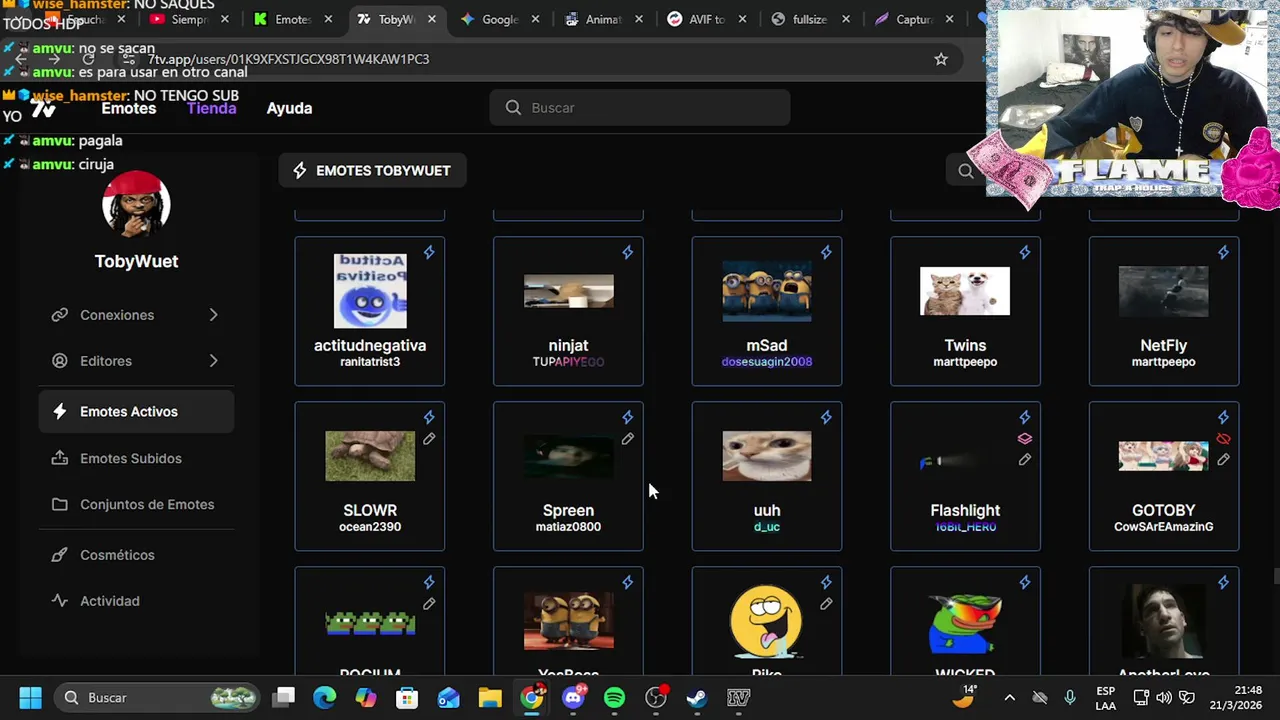This screenshot has width=1280, height=720.
Task: Open Conjuntos de Emotes in sidebar
Action: (x=136, y=504)
